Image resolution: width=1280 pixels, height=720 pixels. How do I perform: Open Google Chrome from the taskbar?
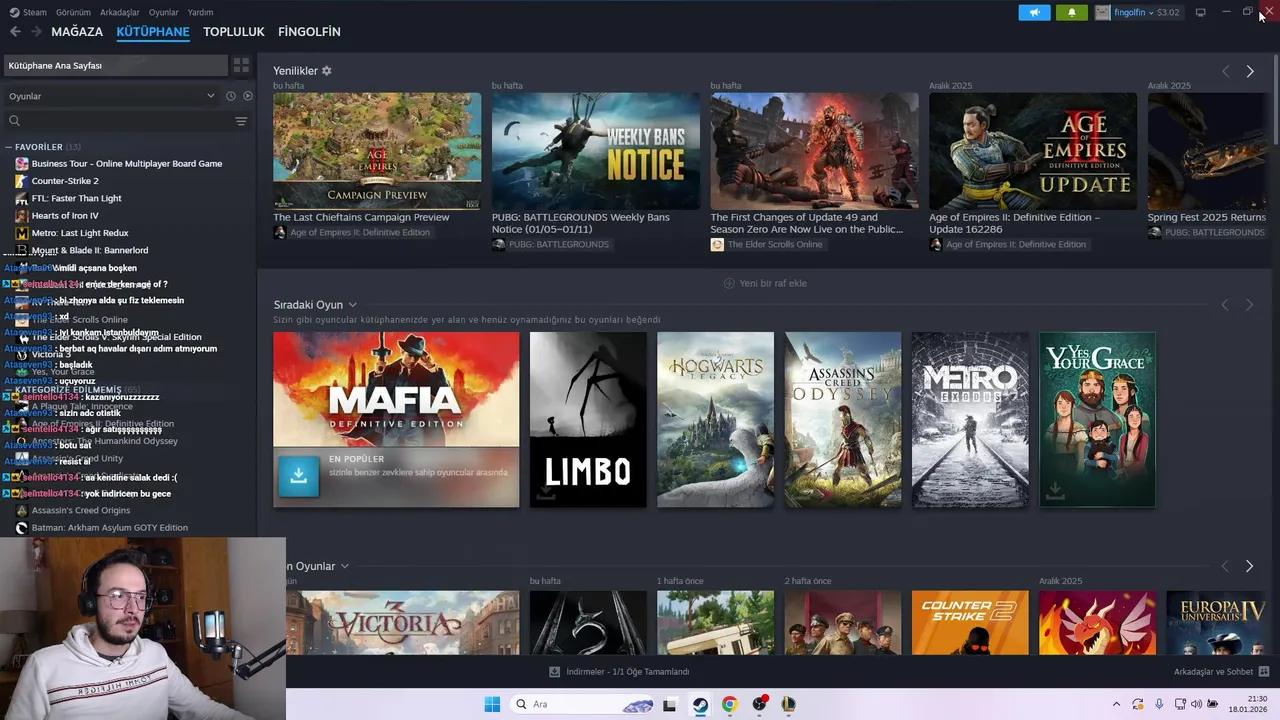click(x=729, y=704)
